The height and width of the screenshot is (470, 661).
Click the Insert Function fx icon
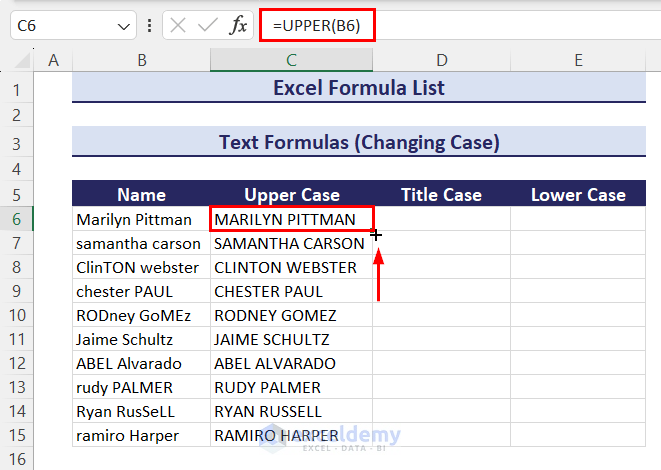pos(238,25)
